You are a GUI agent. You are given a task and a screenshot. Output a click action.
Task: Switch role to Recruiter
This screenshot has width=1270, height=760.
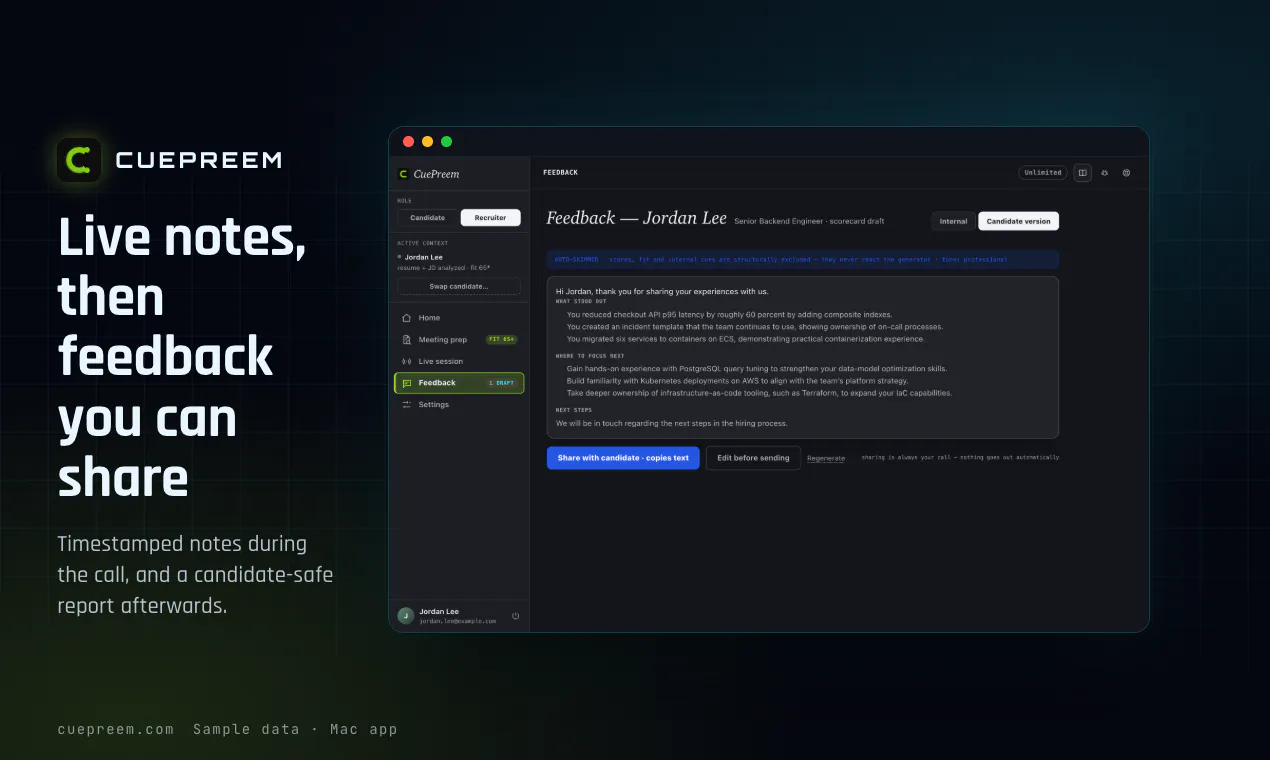pyautogui.click(x=490, y=218)
